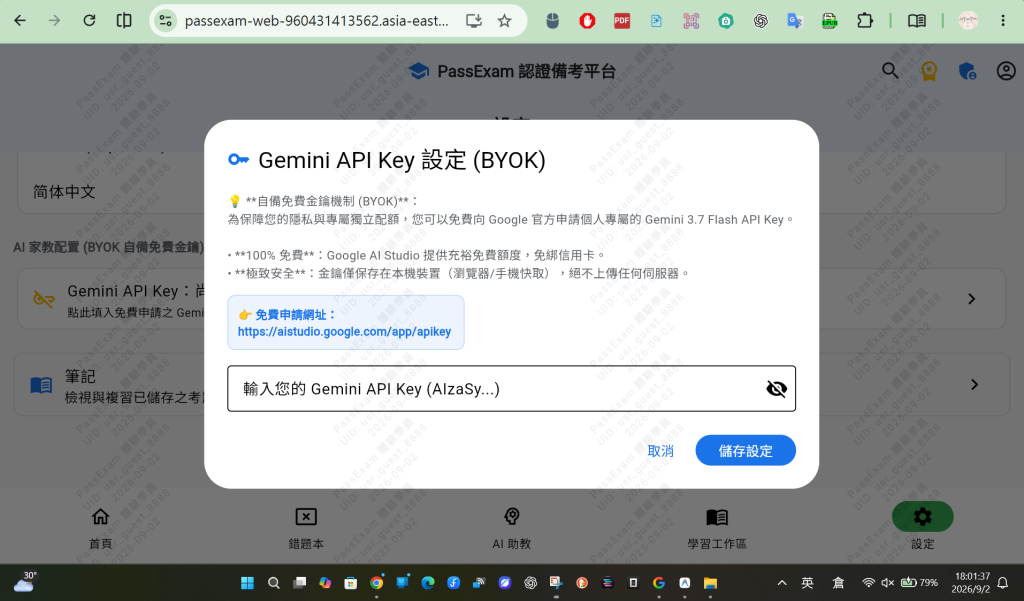1024x601 pixels.
Task: Open the Google Translate extension
Action: (x=795, y=21)
